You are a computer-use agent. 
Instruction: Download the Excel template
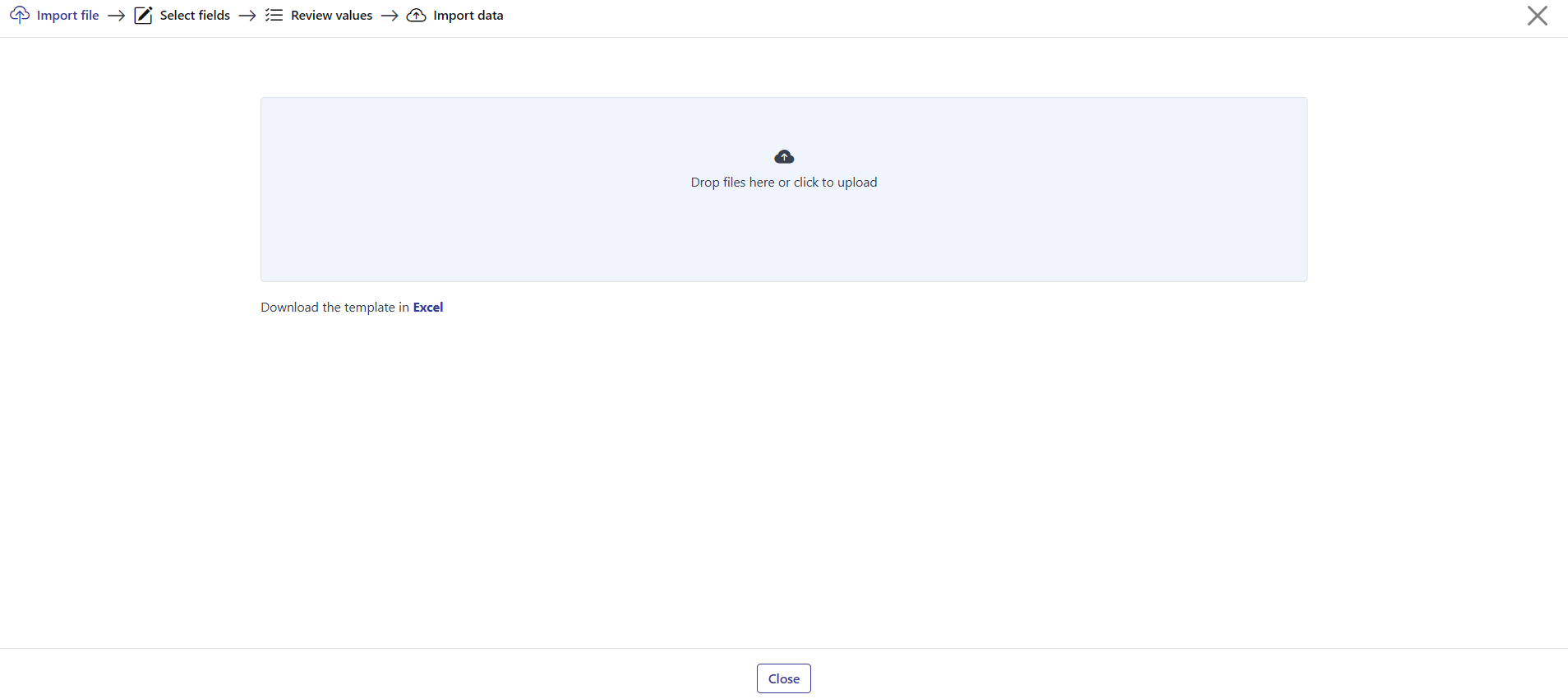coord(427,307)
